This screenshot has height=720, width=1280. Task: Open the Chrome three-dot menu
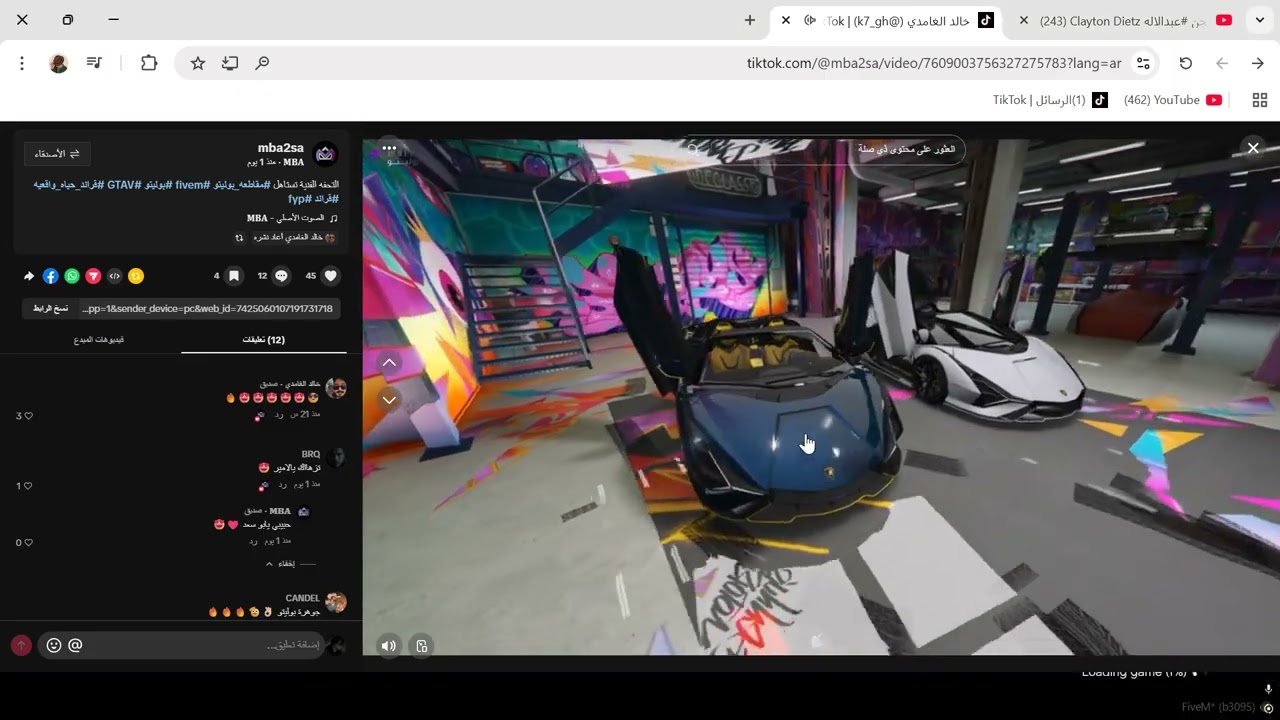click(22, 63)
